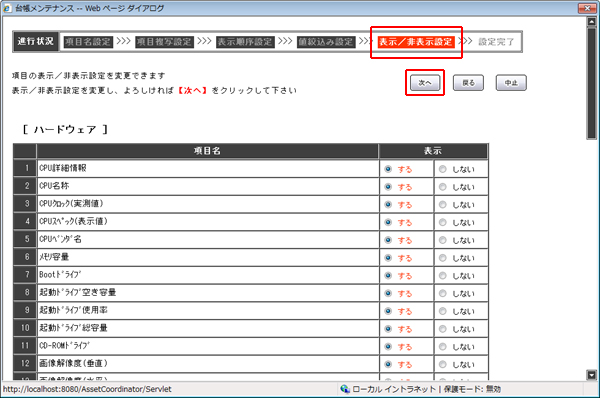The height and width of the screenshot is (398, 600).
Task: Click the status bar URL text
Action: pos(87,389)
